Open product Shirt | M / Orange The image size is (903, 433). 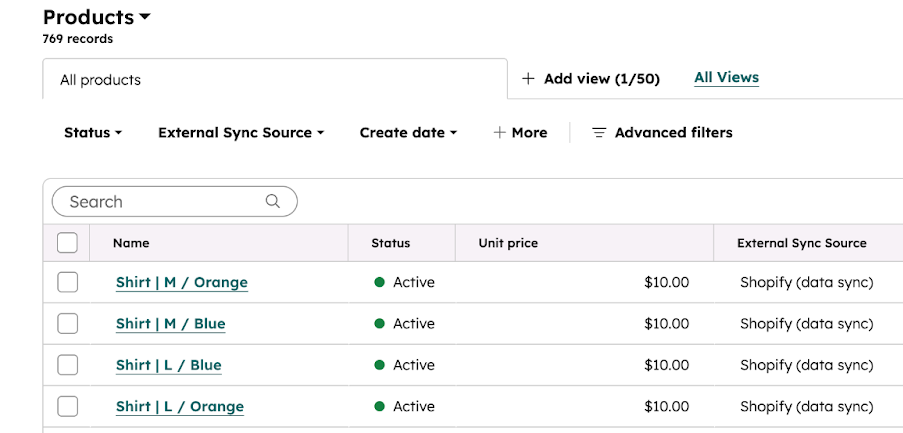(x=182, y=283)
